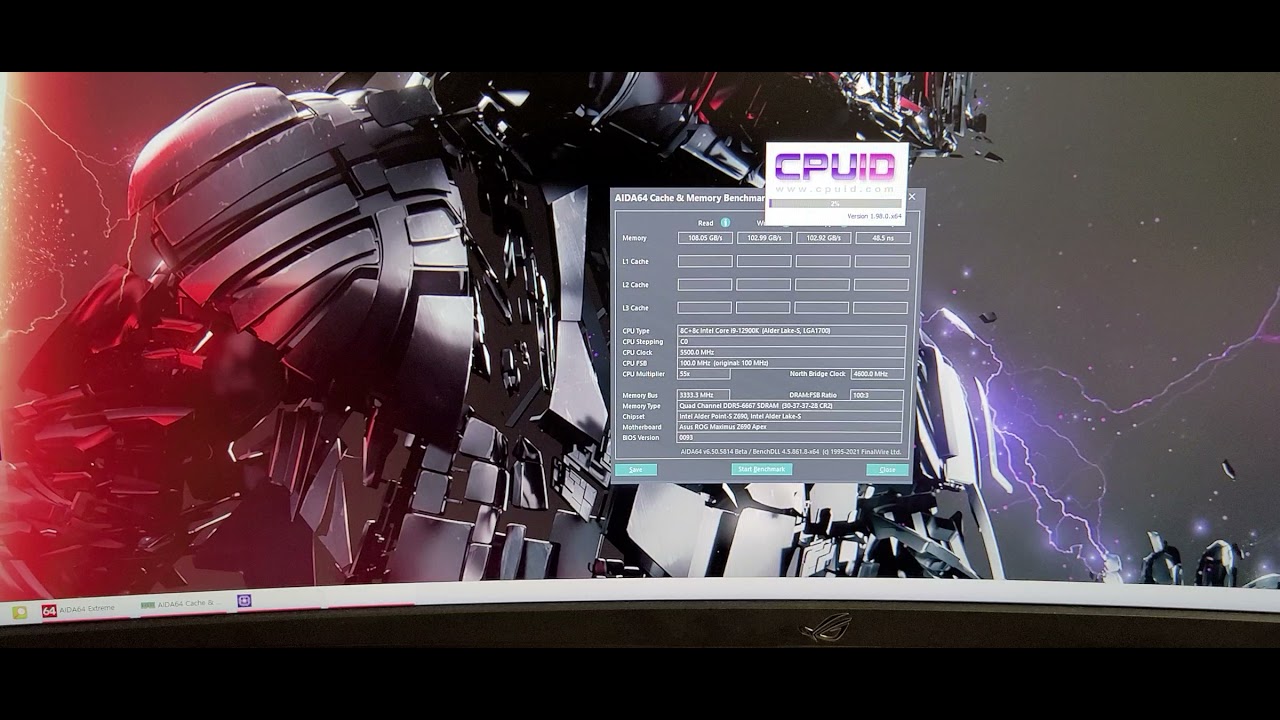Click the L1 Cache label

[635, 262]
